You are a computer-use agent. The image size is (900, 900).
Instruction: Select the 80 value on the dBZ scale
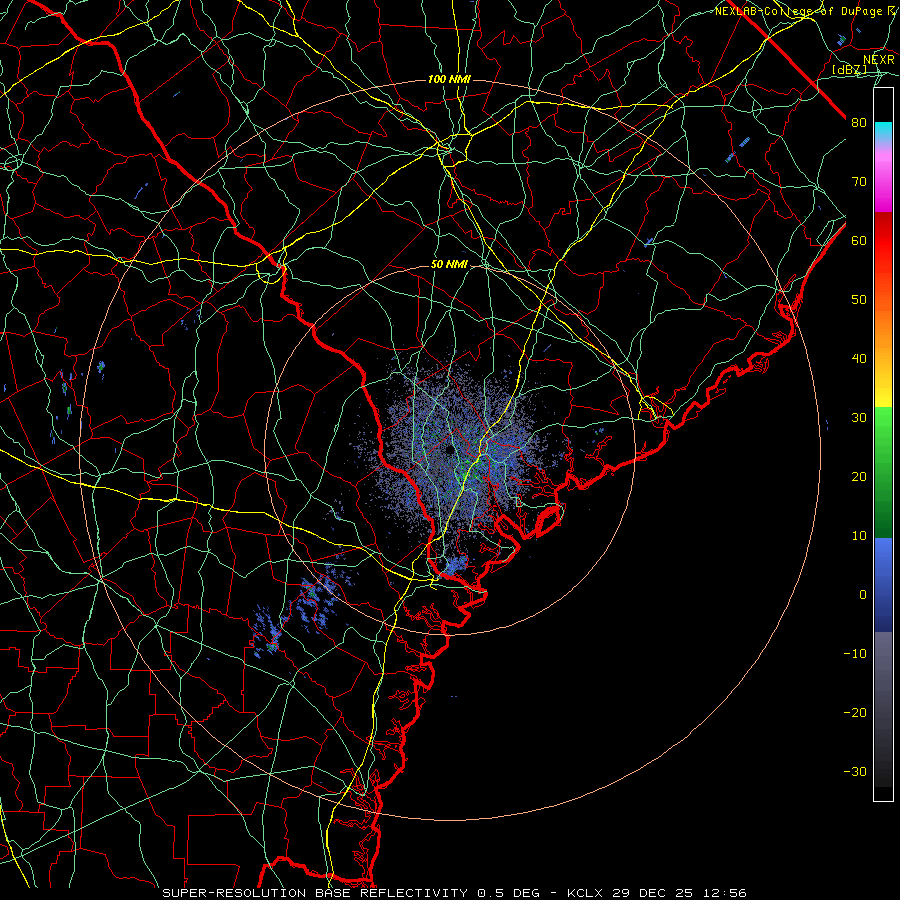pos(859,122)
